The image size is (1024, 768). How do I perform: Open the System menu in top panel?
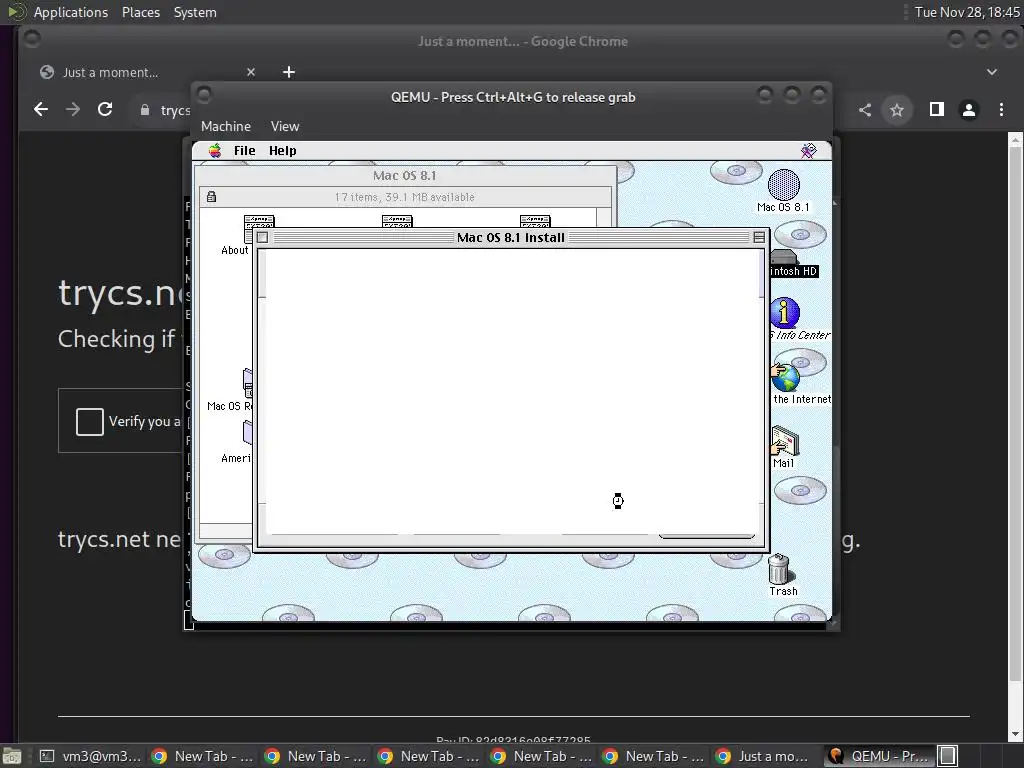pyautogui.click(x=195, y=12)
